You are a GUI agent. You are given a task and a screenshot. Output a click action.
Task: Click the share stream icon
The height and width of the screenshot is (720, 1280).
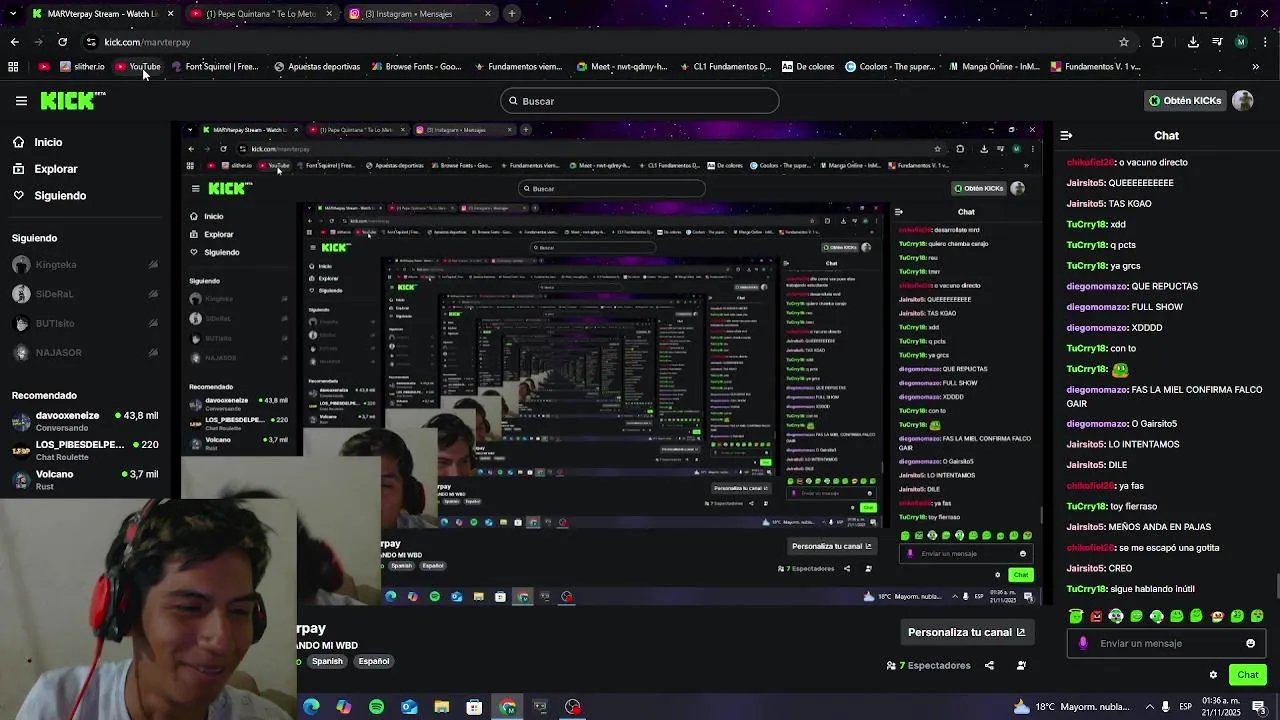pyautogui.click(x=989, y=665)
